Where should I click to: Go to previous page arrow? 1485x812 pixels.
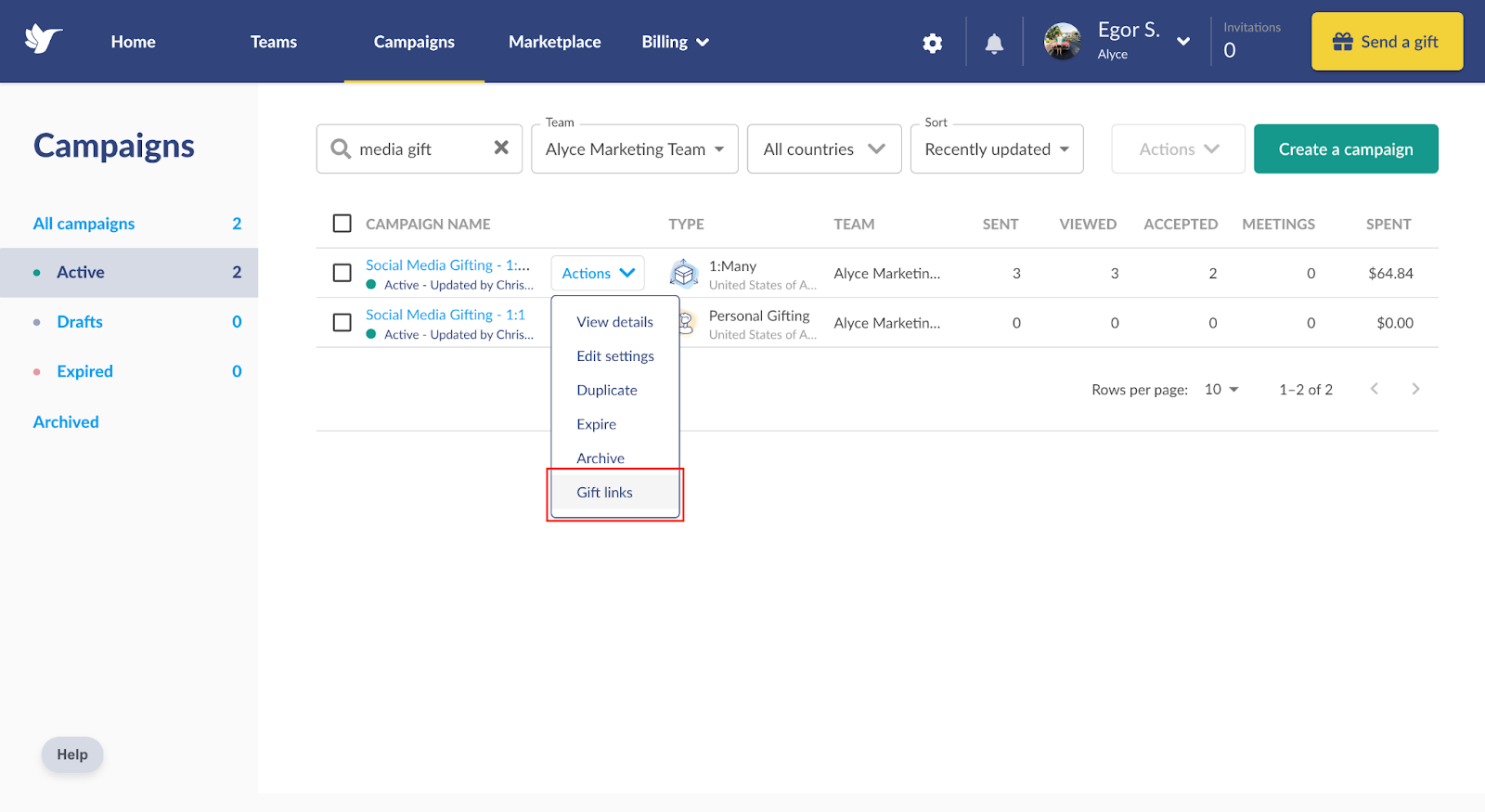[x=1375, y=389]
